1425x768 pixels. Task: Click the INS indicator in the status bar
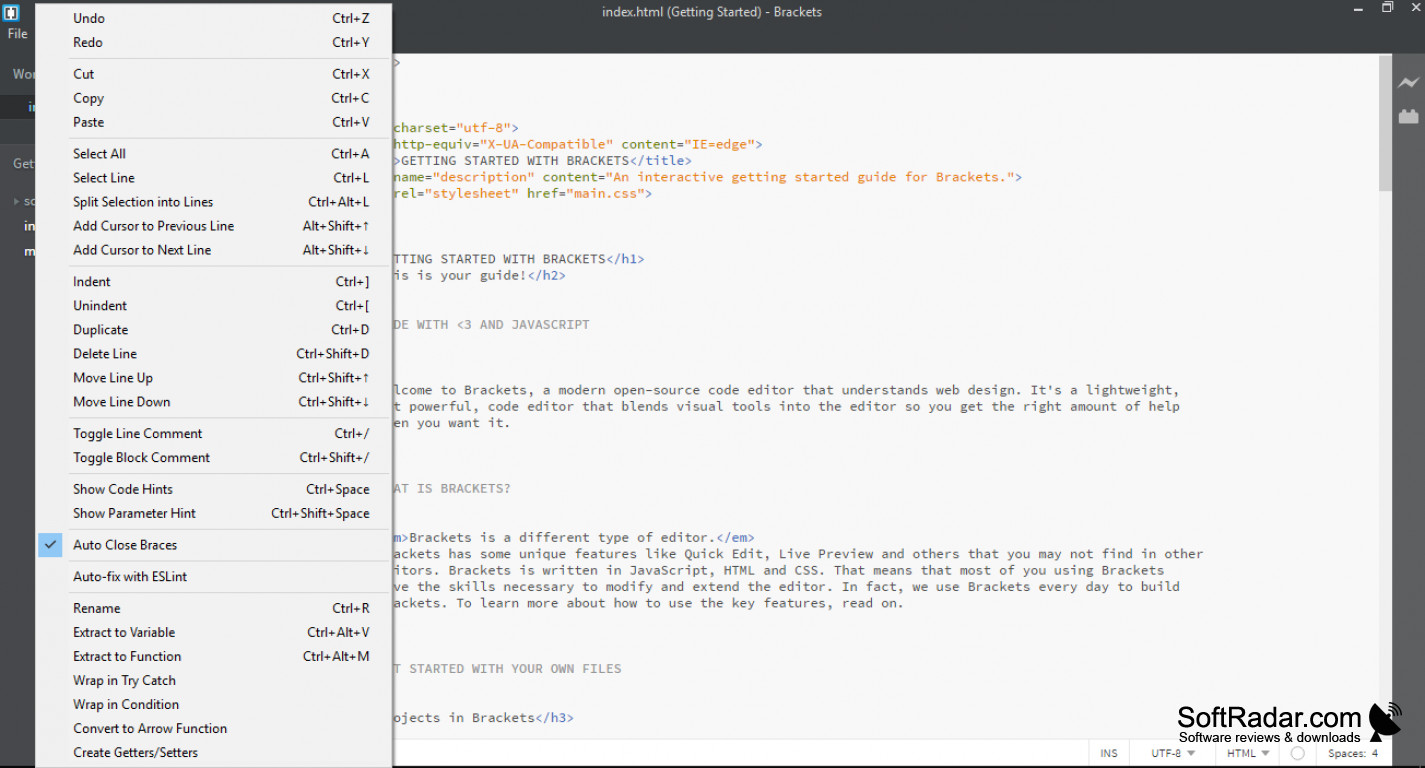[x=1109, y=753]
